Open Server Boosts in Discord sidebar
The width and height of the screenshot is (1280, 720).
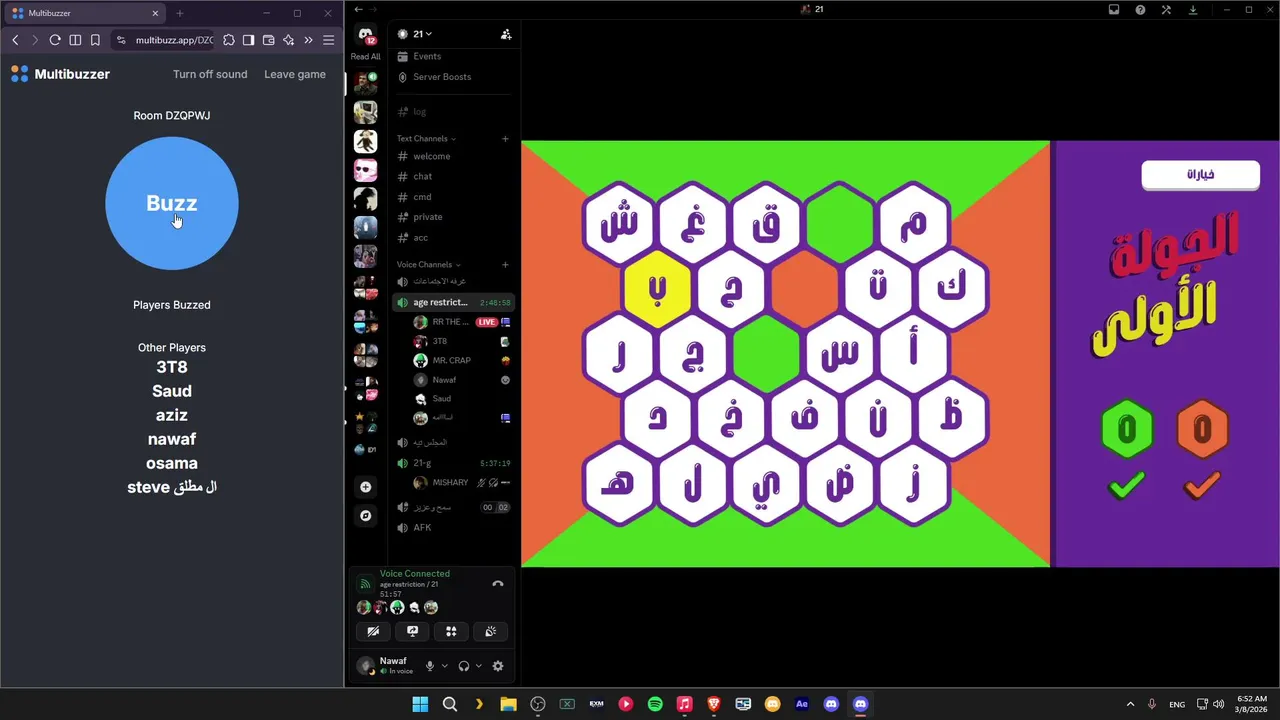[442, 77]
